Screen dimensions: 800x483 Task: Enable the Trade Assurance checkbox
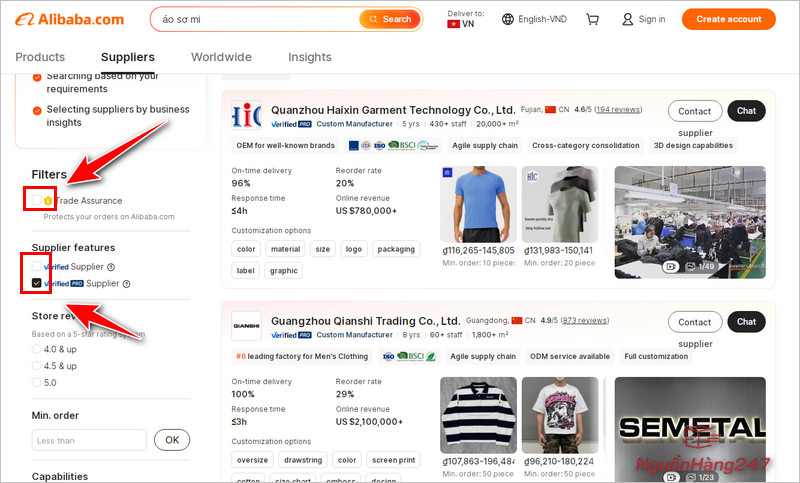[37, 201]
